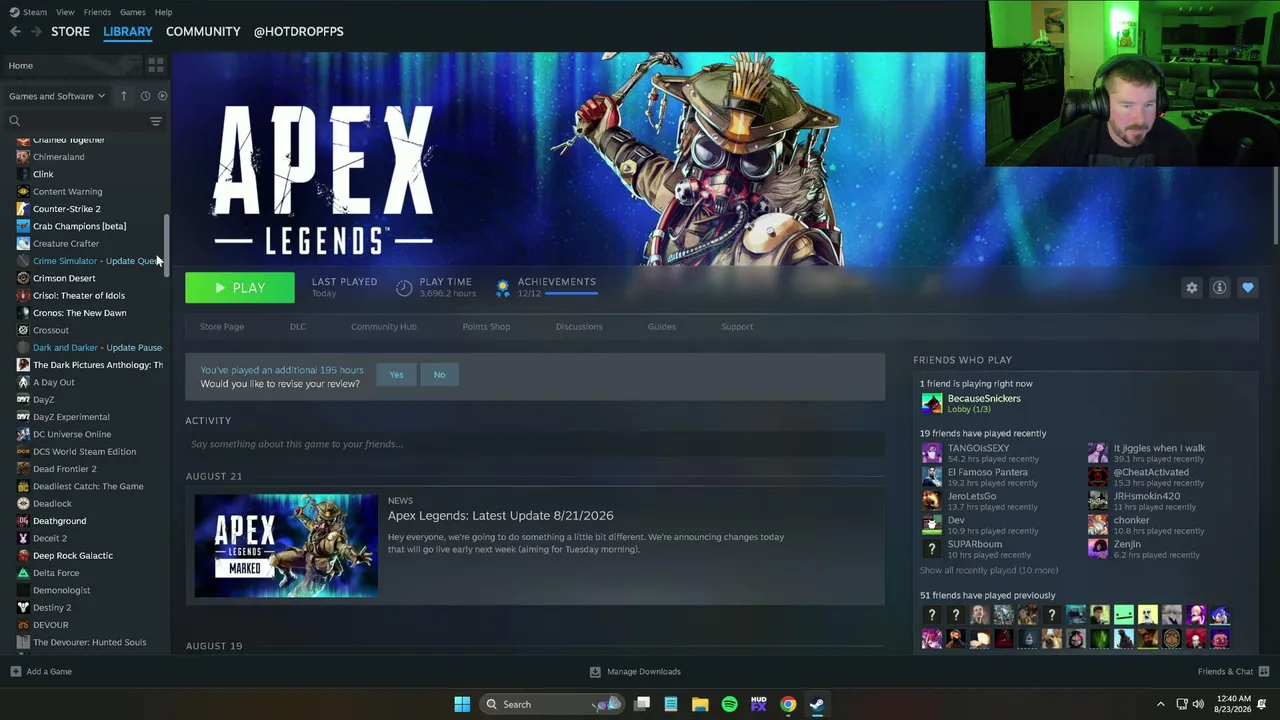Launch Spotify from the taskbar
This screenshot has height=720, width=1280.
pos(730,704)
